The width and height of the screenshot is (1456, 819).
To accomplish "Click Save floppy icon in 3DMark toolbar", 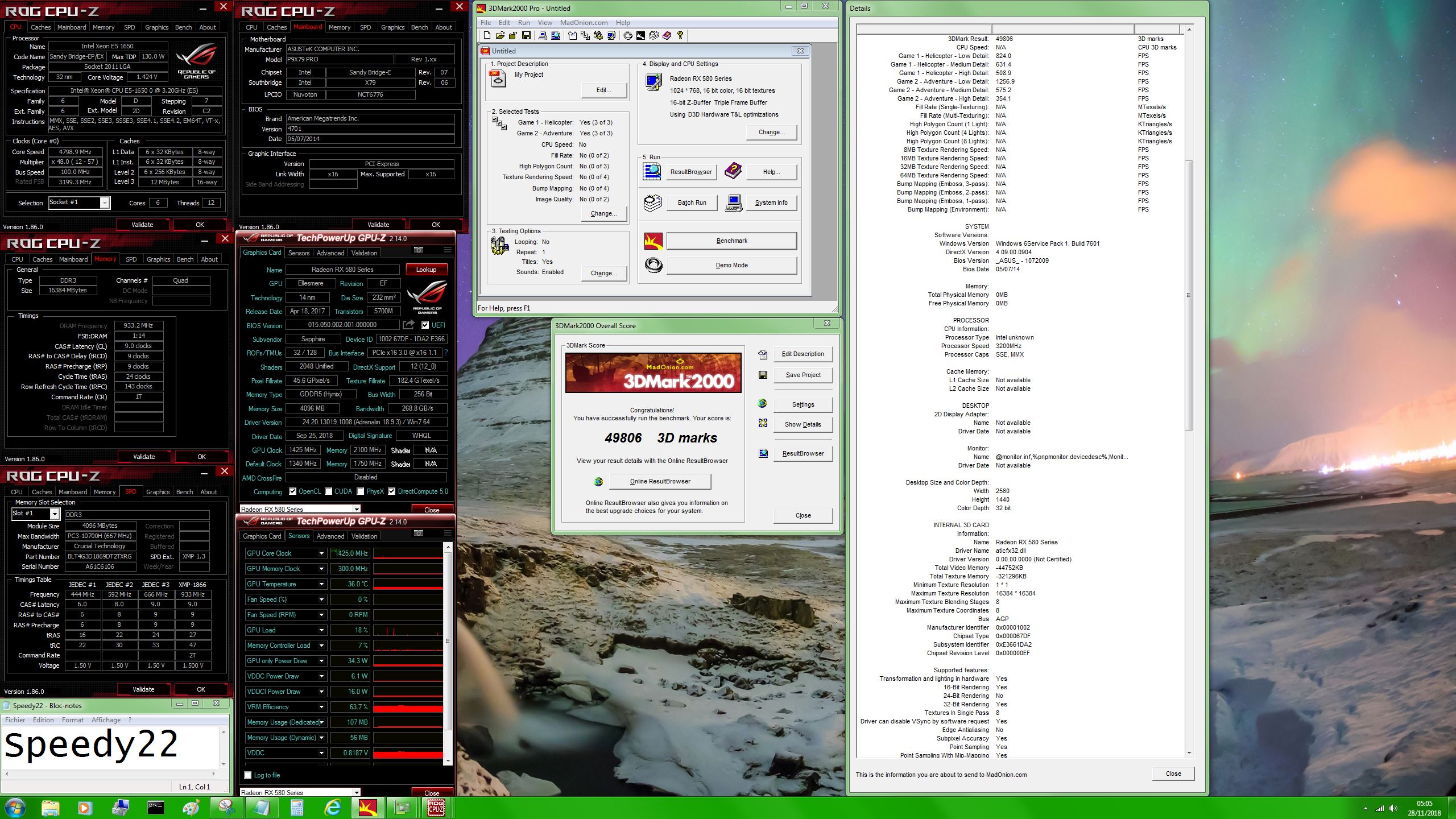I will pyautogui.click(x=526, y=35).
